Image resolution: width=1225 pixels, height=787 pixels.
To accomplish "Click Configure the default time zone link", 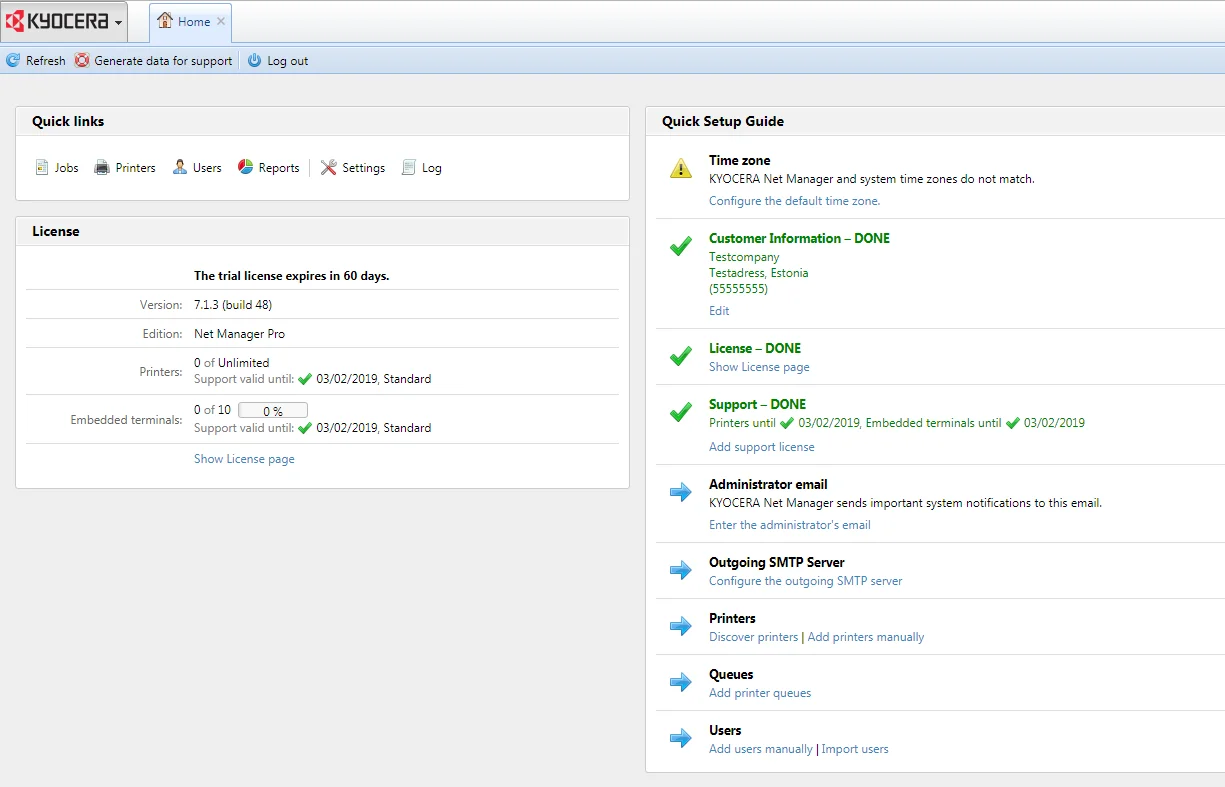I will point(794,201).
